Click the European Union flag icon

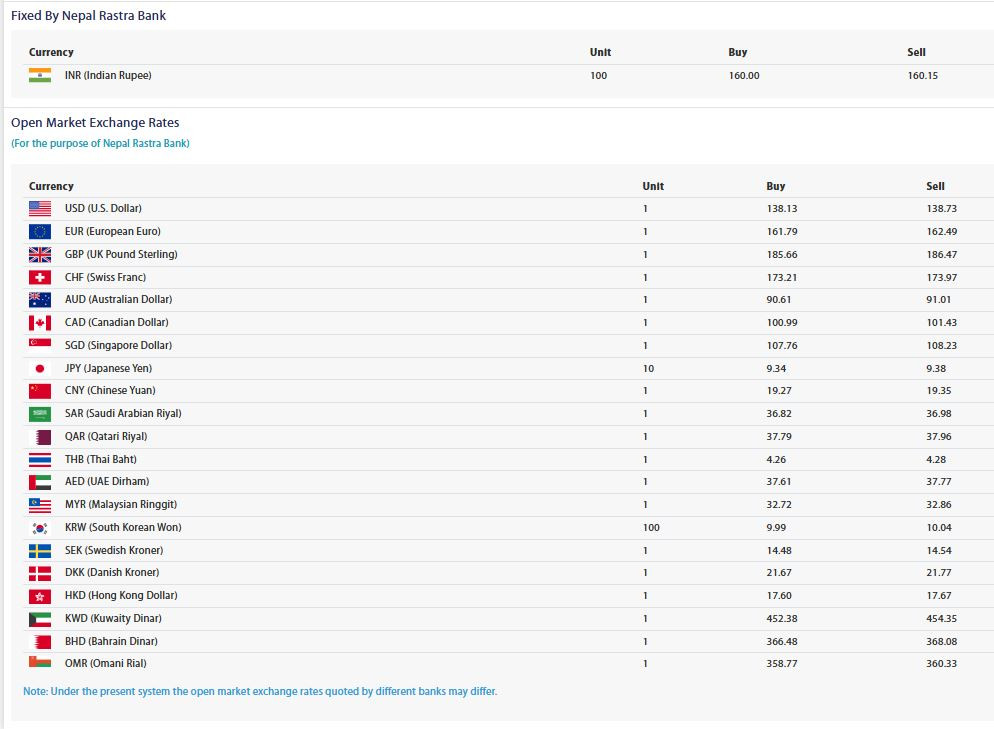click(40, 231)
